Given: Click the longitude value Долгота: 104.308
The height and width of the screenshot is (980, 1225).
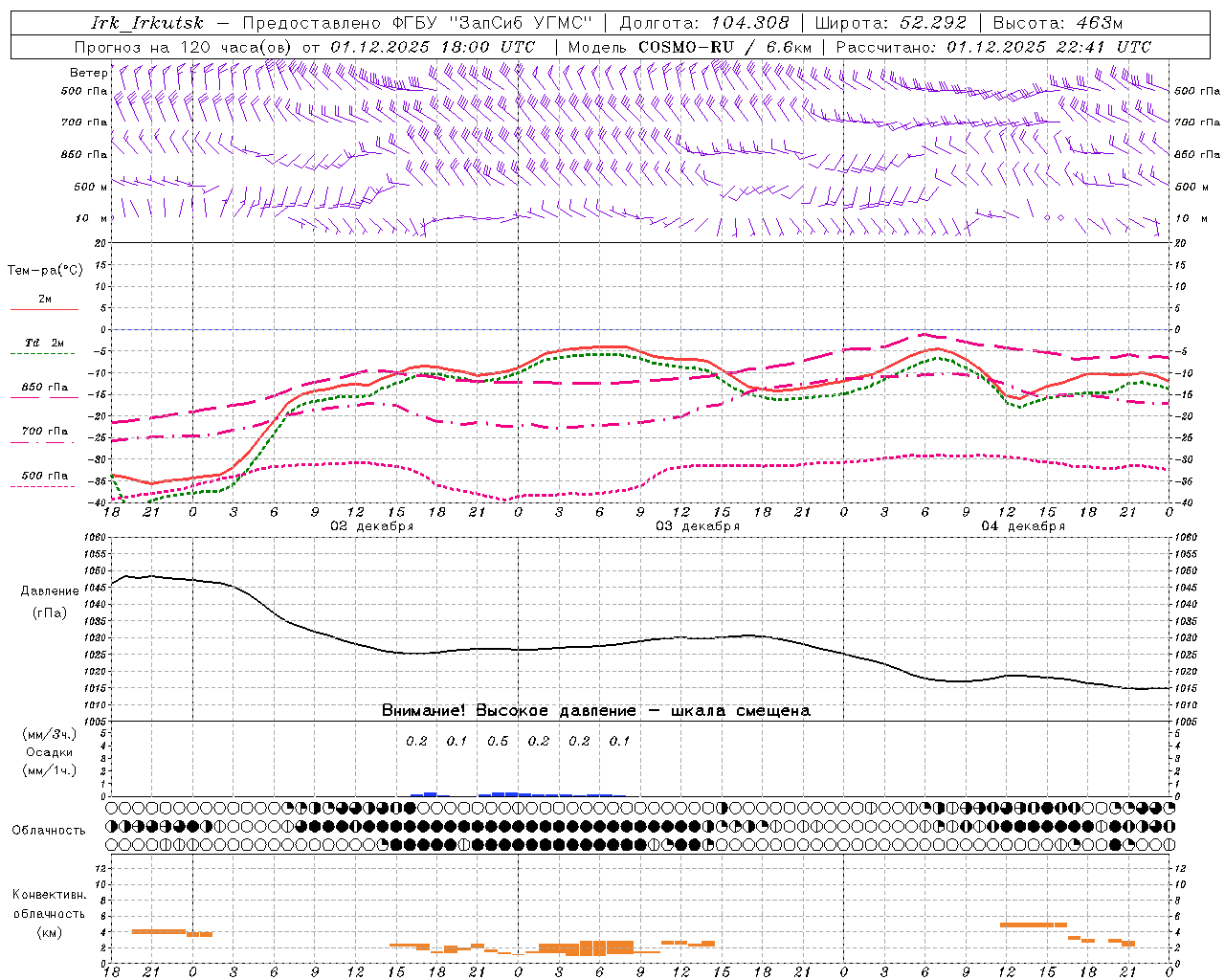Looking at the screenshot, I should coord(704,23).
